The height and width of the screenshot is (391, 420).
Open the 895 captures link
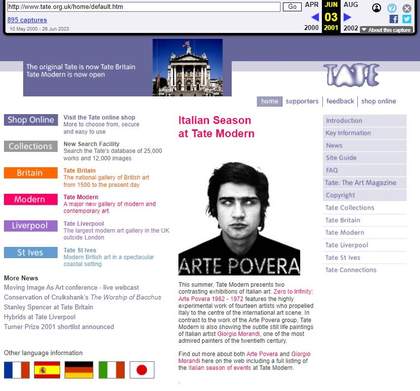coord(27,20)
